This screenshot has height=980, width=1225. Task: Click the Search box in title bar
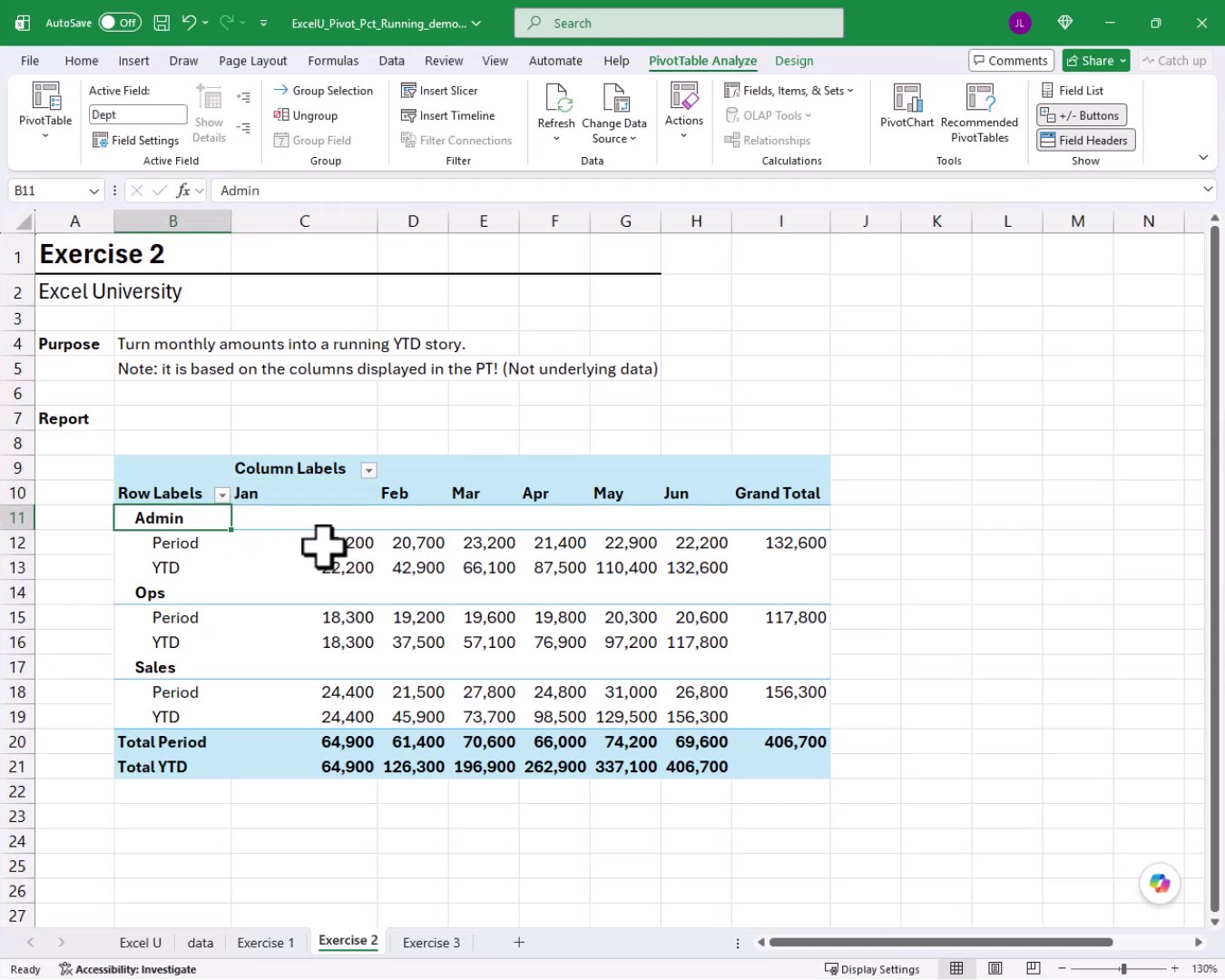679,23
